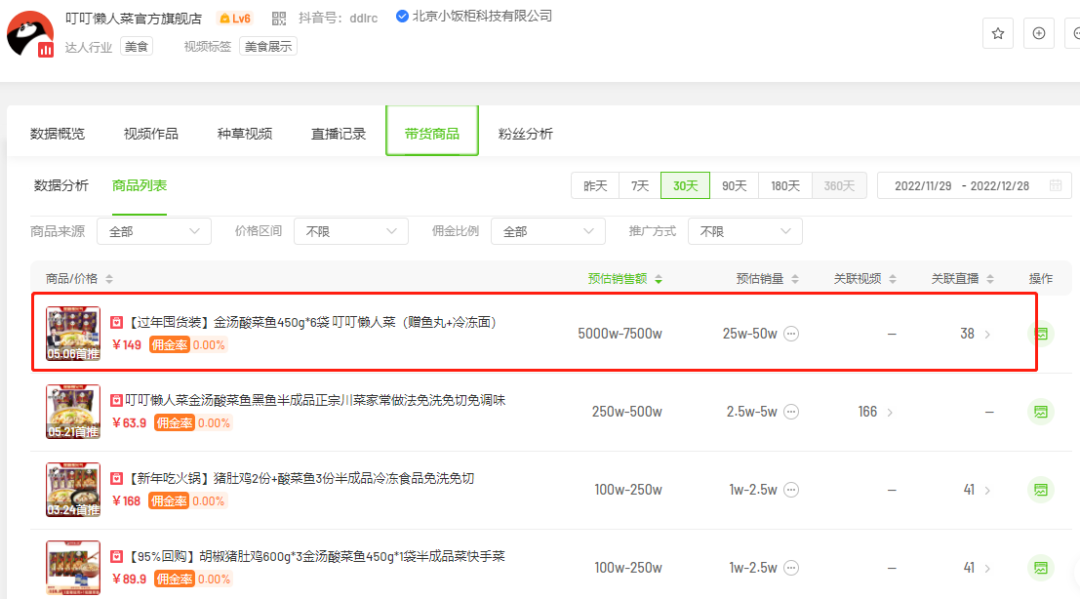Click the verified checkmark by 北京小饭柜科技有限公司
Image resolution: width=1080 pixels, height=599 pixels.
coord(402,17)
